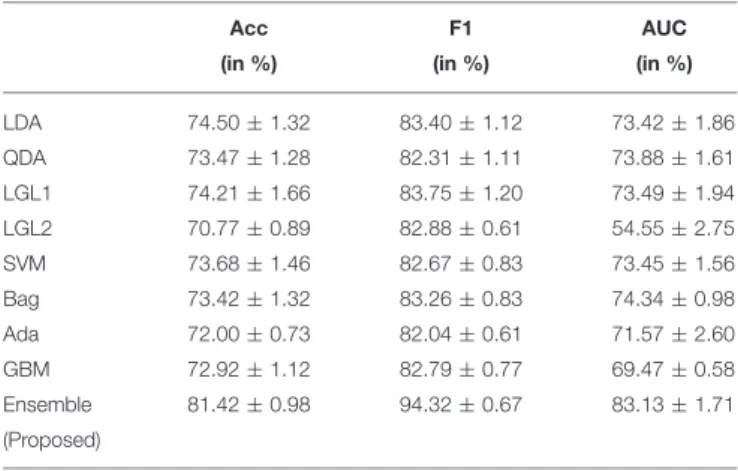
Task: Click Ensemble AUC value 83.13 ± 1.71
Action: 673,405
